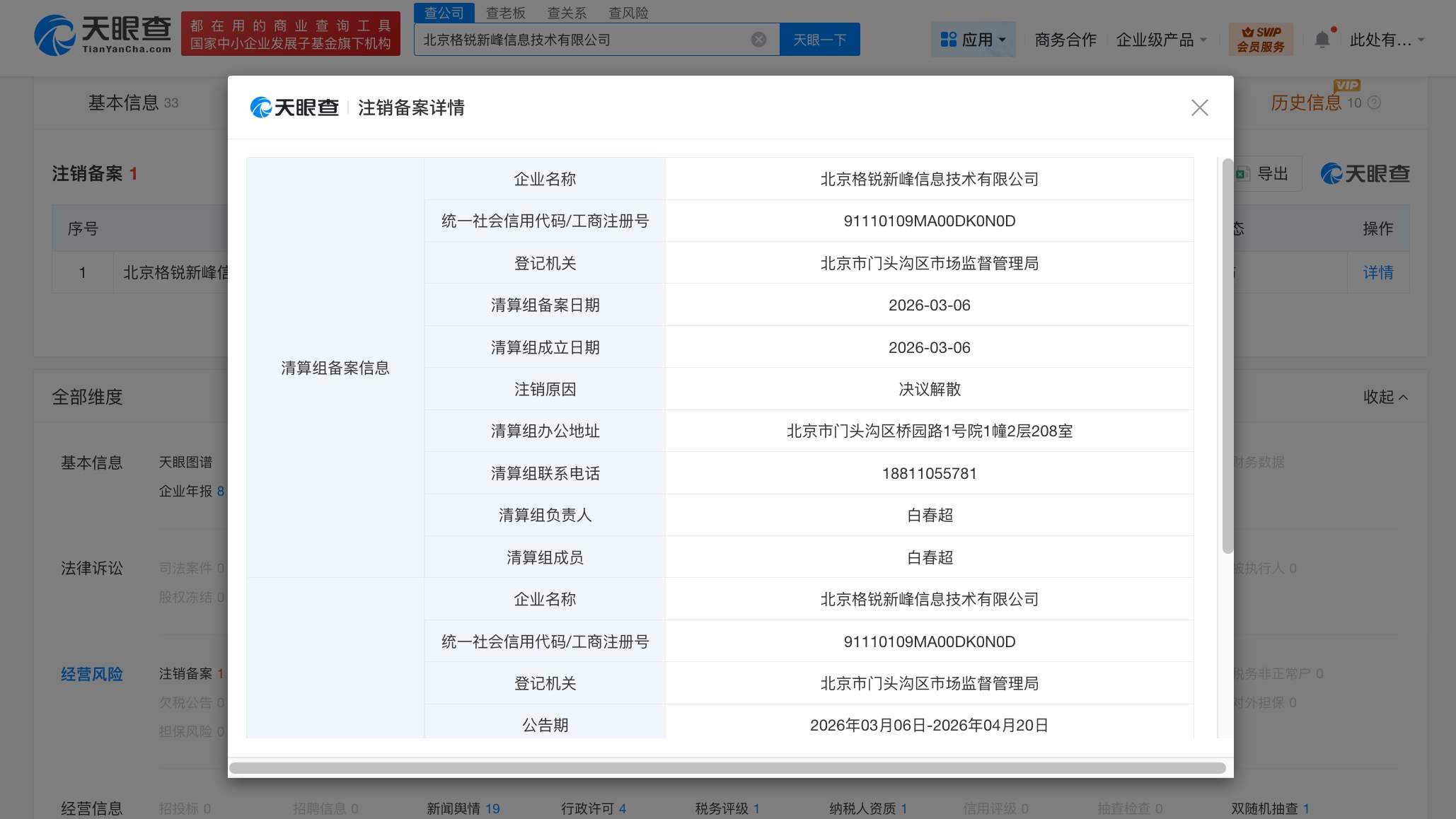Switch to the 查风险 search tab
Screen dimensions: 1456x819
pyautogui.click(x=628, y=13)
